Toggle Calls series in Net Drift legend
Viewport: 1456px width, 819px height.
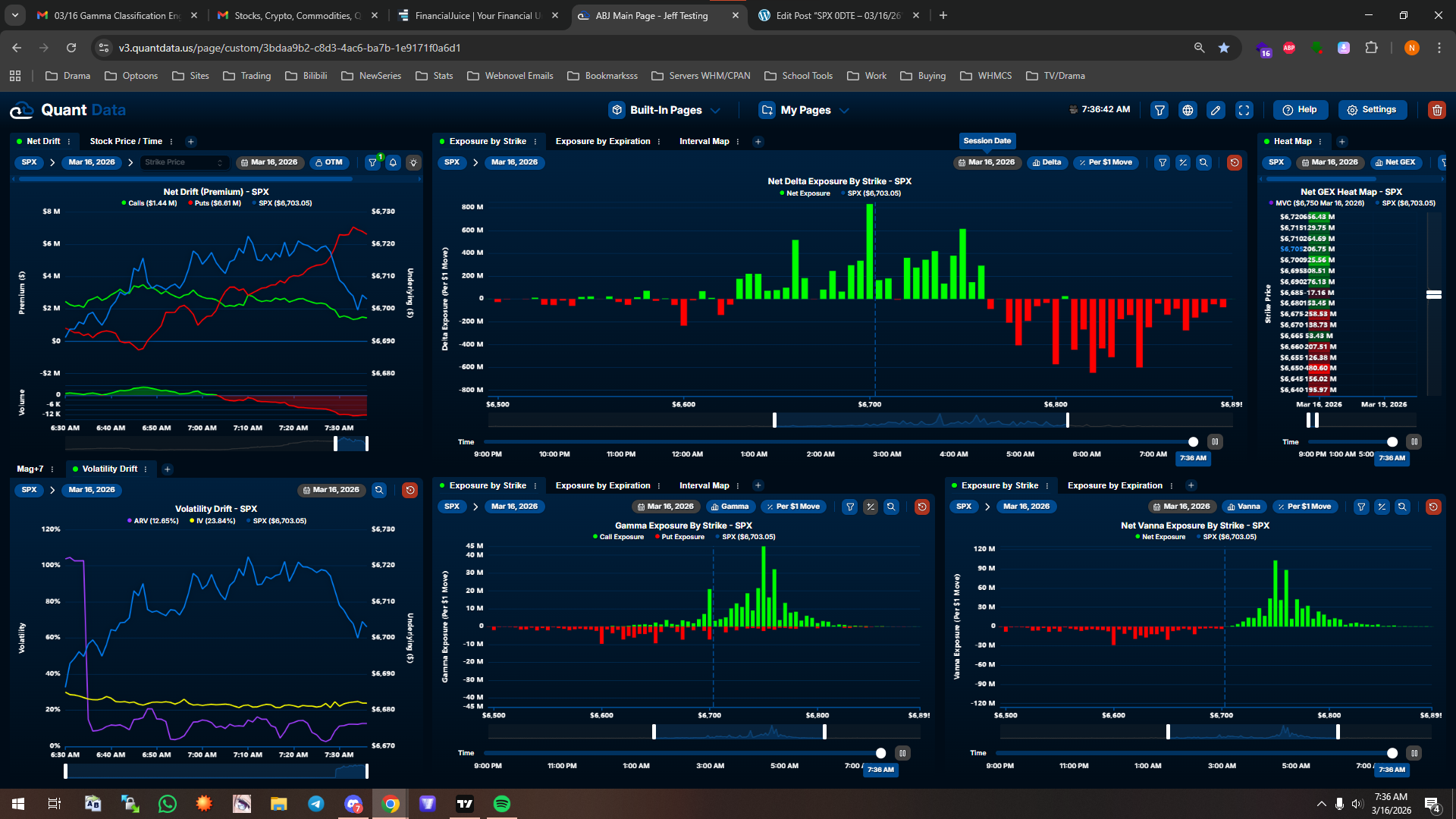(149, 203)
